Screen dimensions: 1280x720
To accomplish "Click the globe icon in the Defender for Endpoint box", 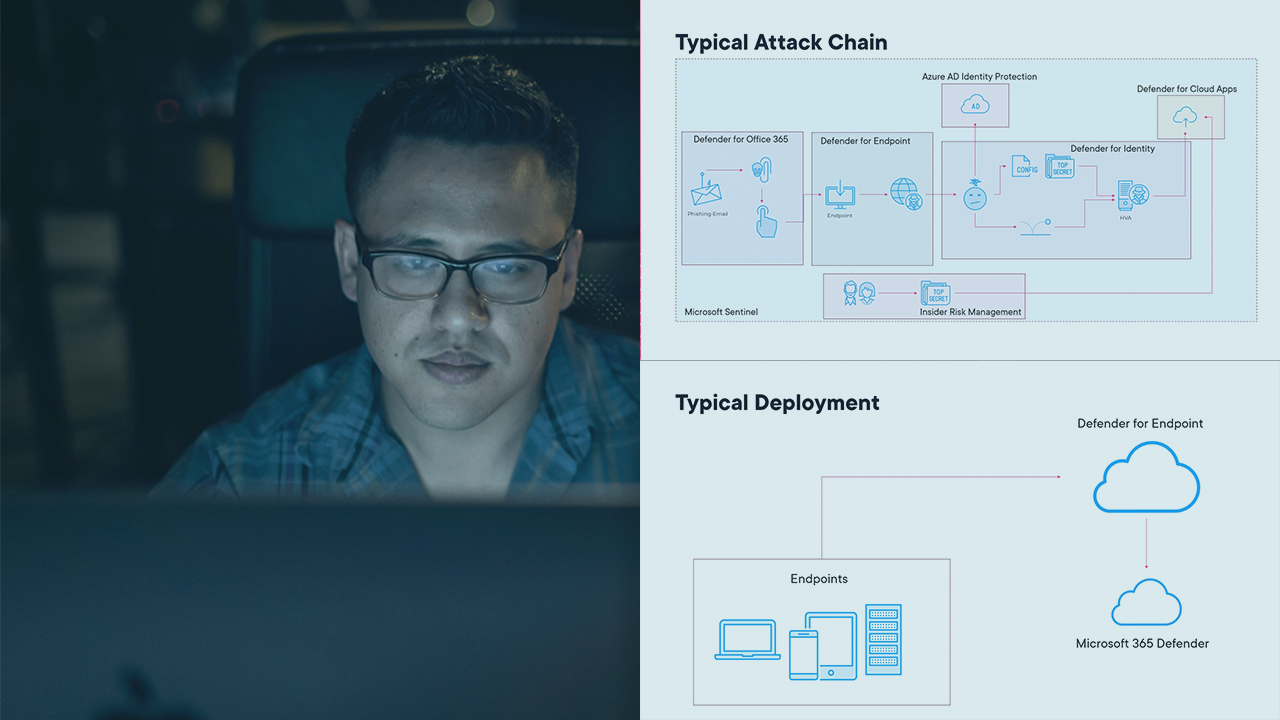I will [905, 192].
